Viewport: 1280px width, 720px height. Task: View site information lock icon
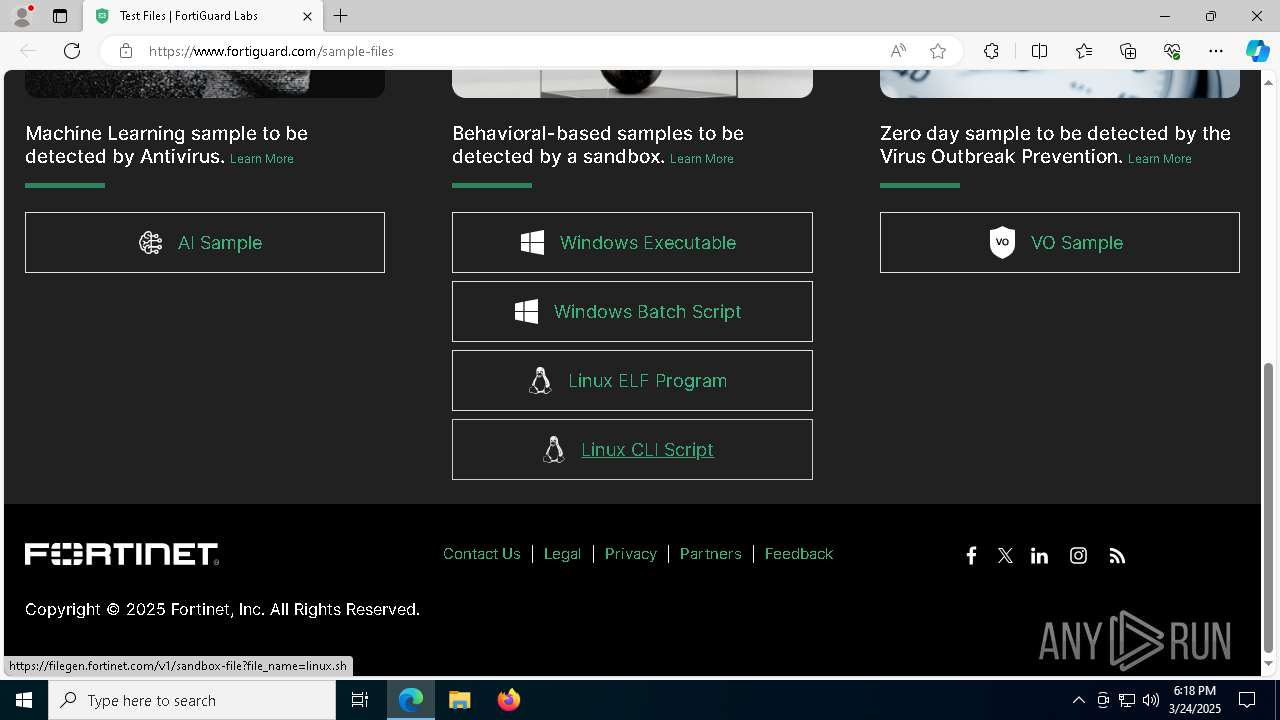point(126,51)
